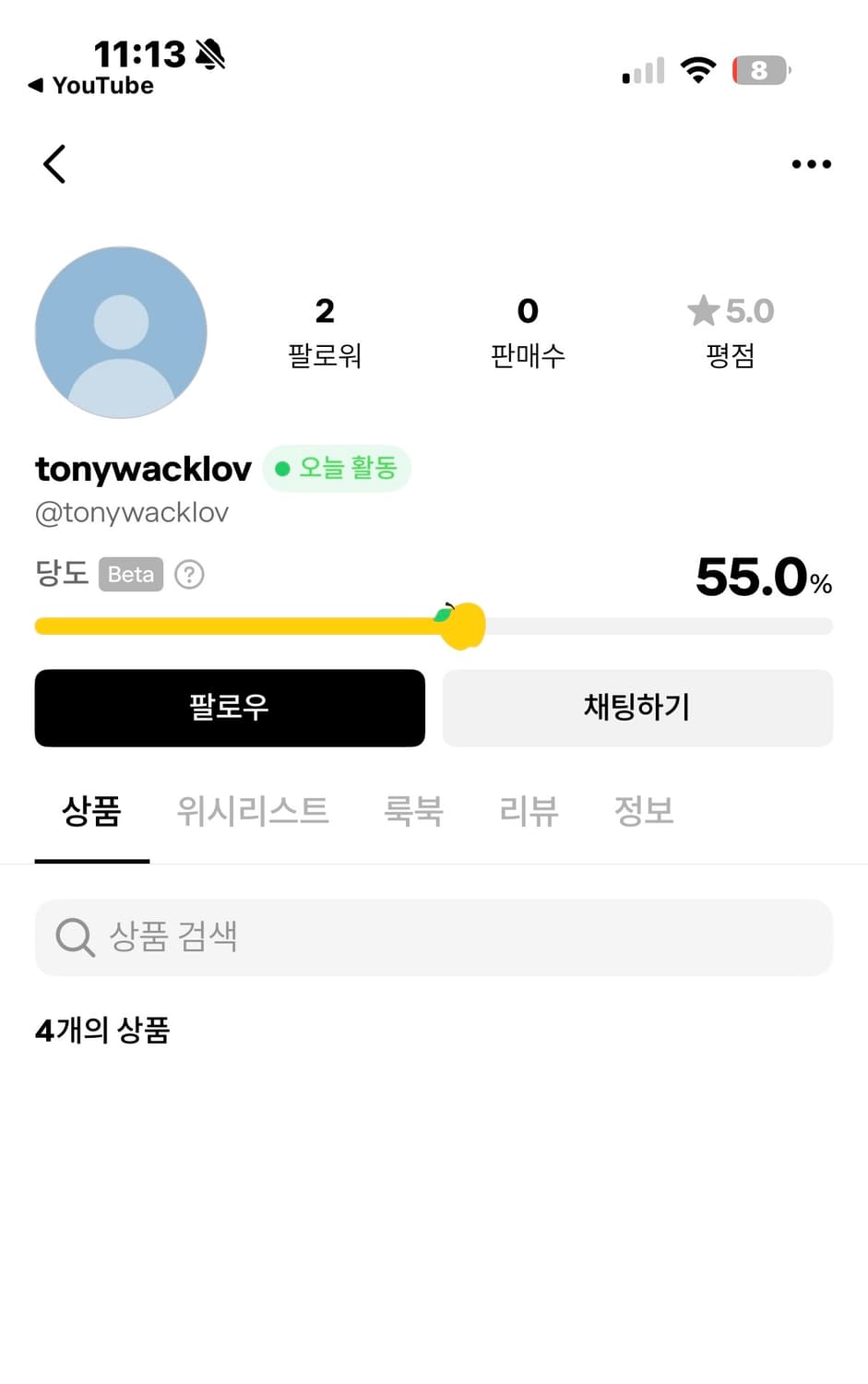
Task: Switch to the 위시리스트 tab
Action: click(253, 812)
